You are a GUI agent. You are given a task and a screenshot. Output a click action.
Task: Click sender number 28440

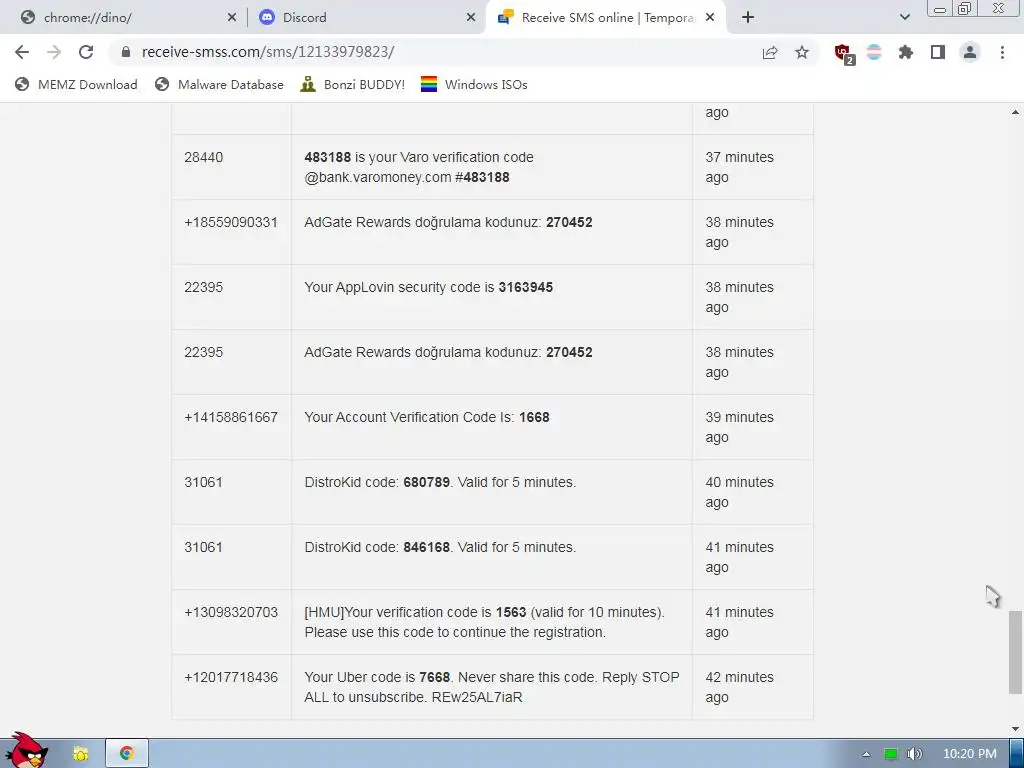(204, 157)
